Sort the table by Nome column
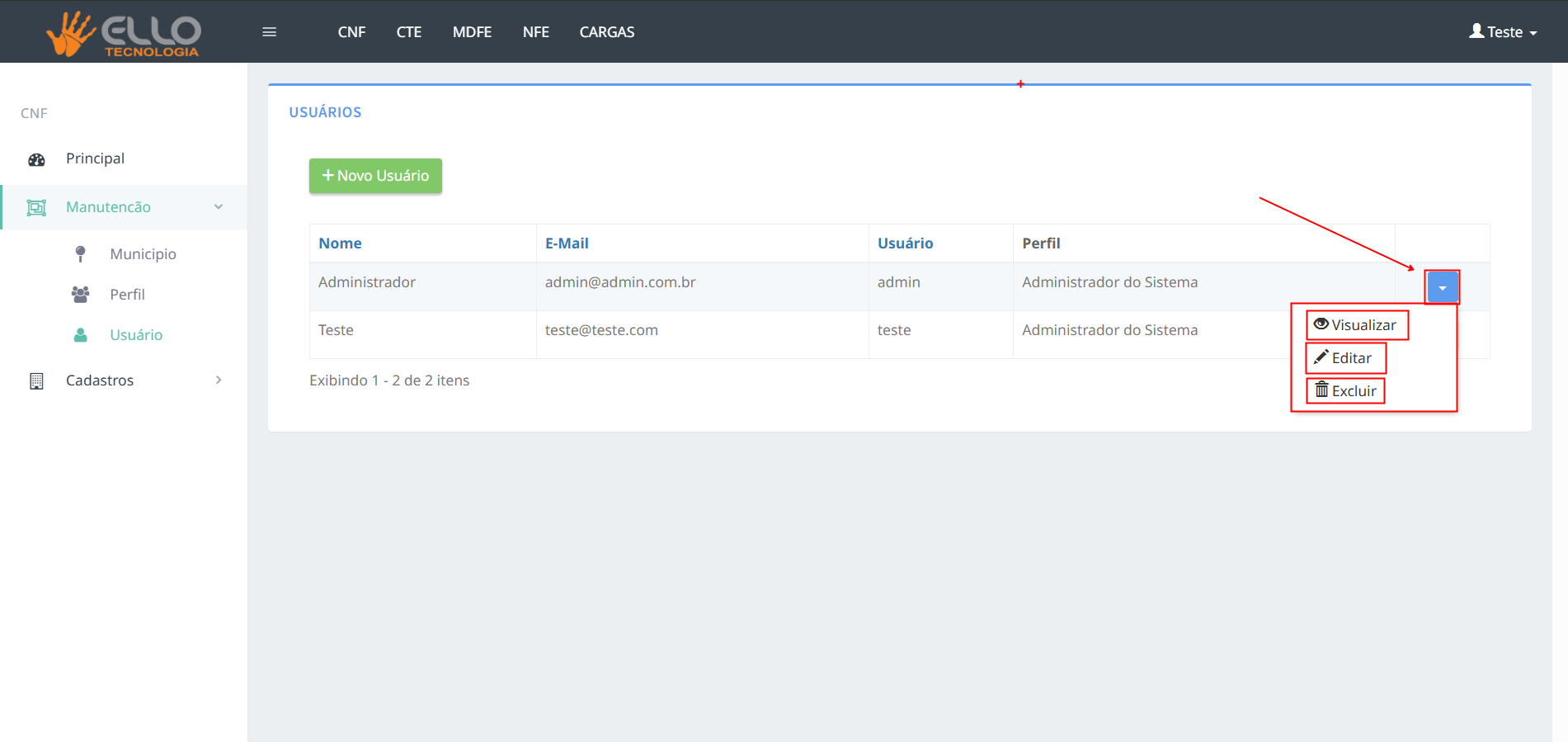Viewport: 1568px width, 742px height. 340,243
